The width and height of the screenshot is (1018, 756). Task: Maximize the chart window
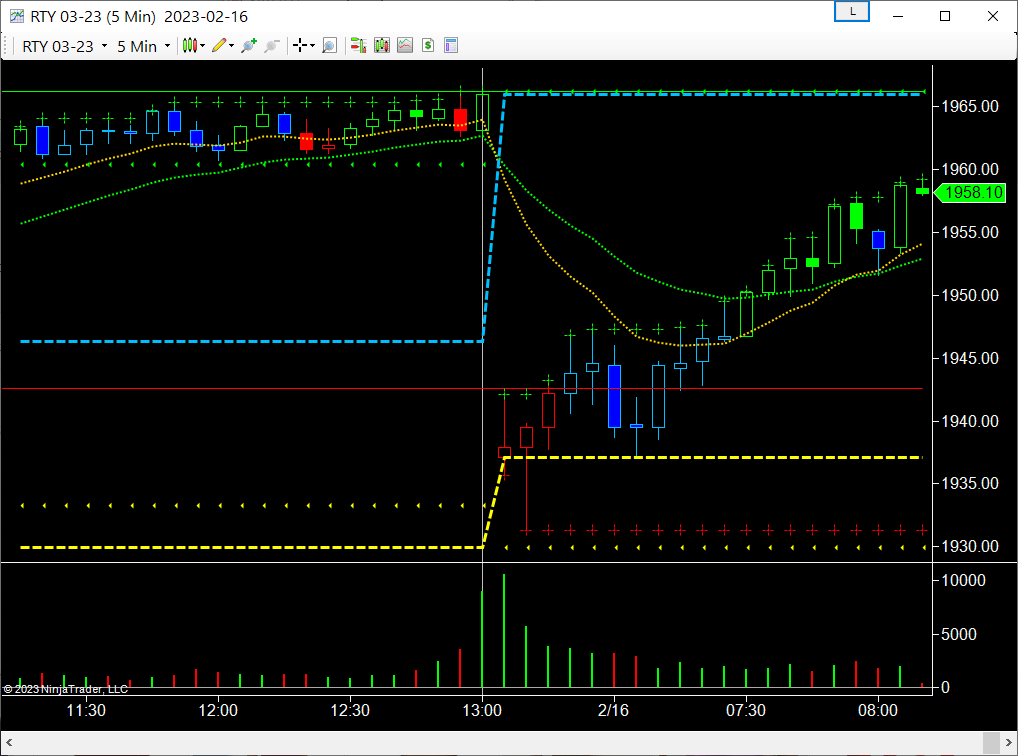(945, 16)
